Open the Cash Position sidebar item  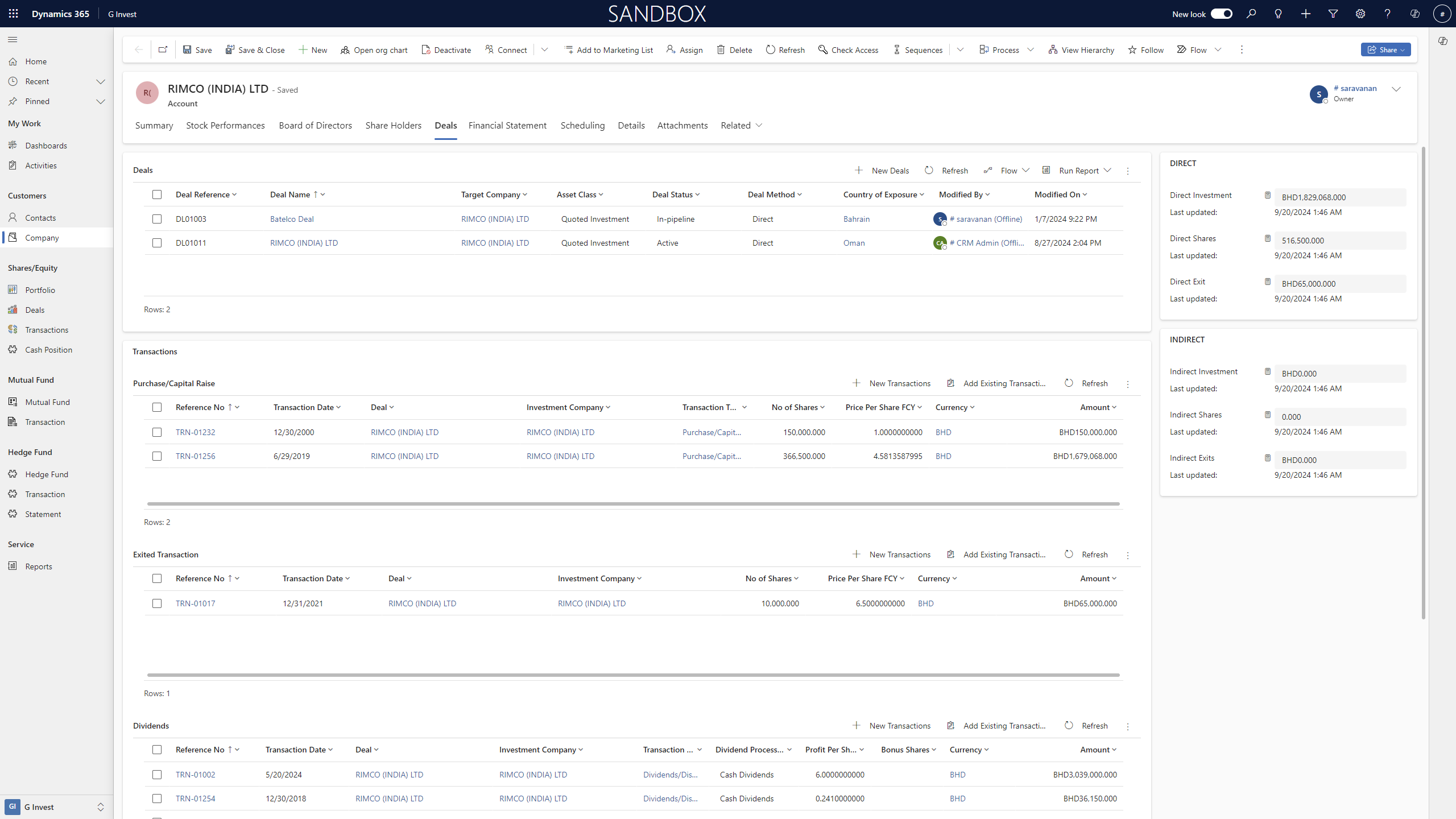[48, 350]
